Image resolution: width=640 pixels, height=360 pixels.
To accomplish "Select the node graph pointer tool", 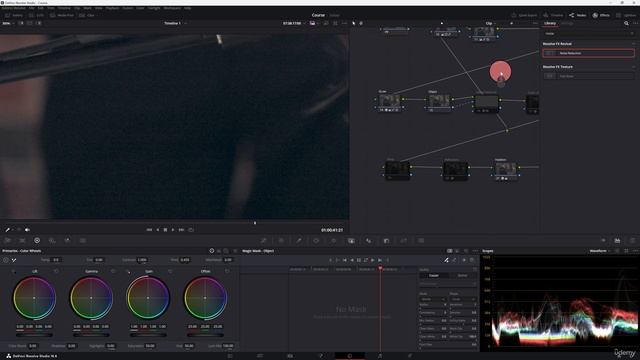I will [353, 23].
